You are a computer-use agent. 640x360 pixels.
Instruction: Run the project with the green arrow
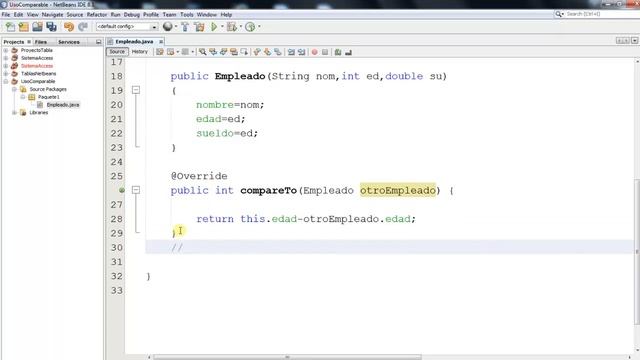[x=213, y=27]
